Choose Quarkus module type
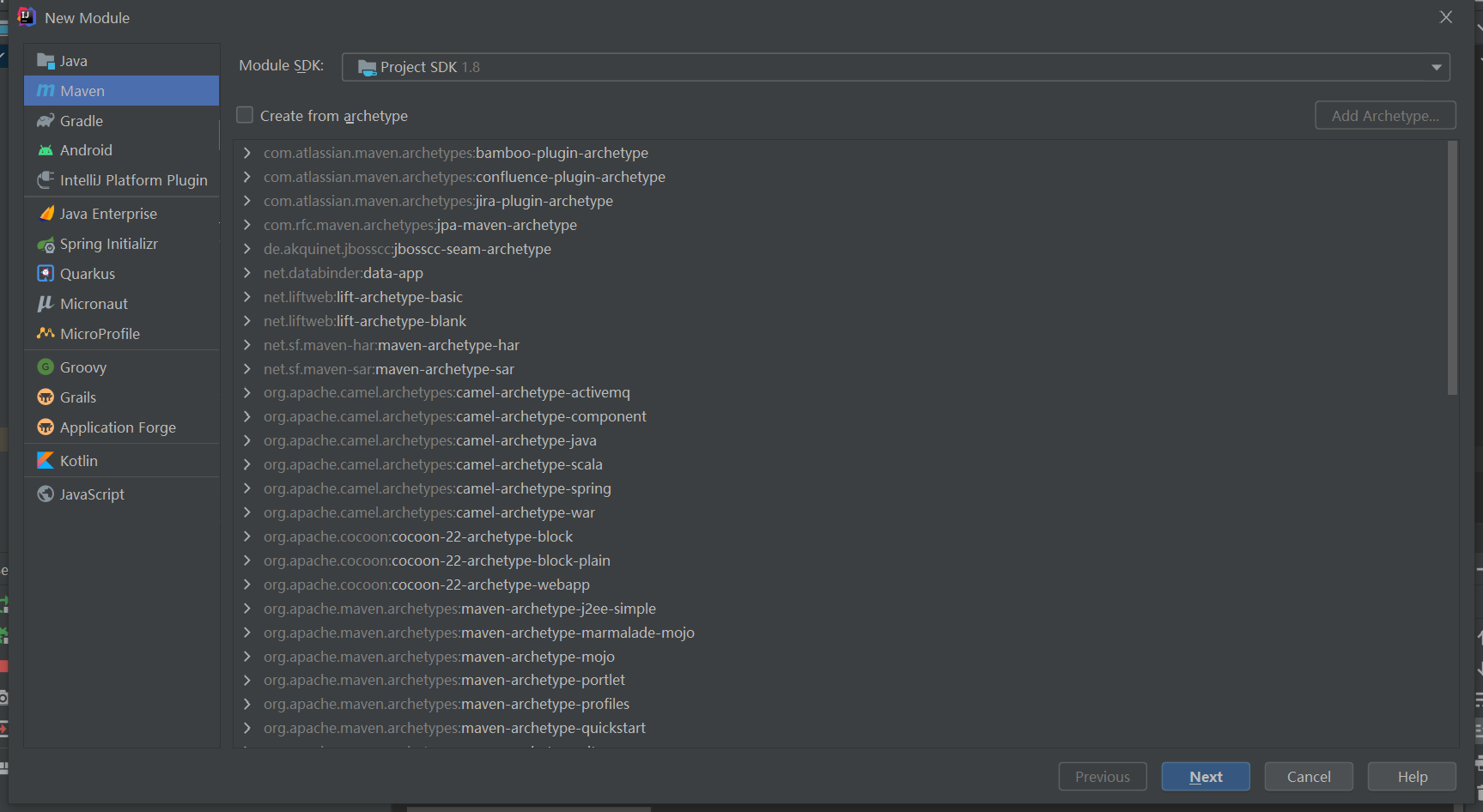Screen dimensions: 1483x812 click(122, 274)
